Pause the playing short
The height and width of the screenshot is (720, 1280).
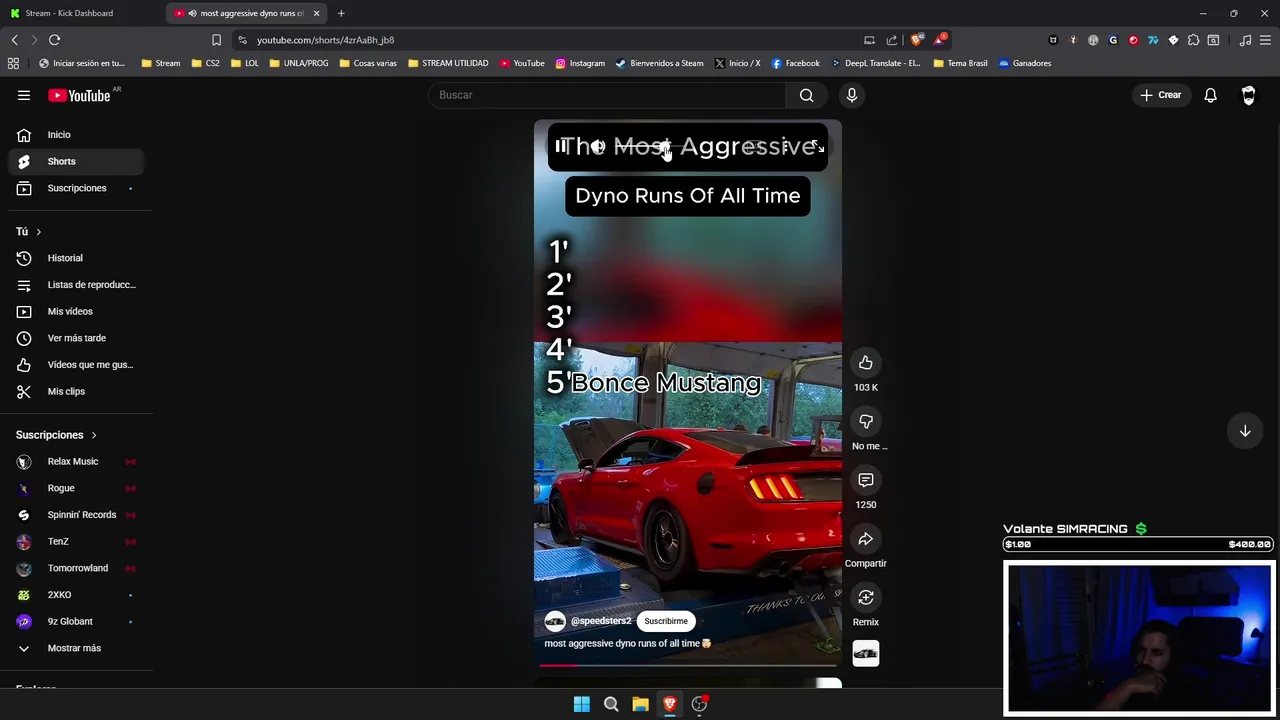pyautogui.click(x=560, y=147)
